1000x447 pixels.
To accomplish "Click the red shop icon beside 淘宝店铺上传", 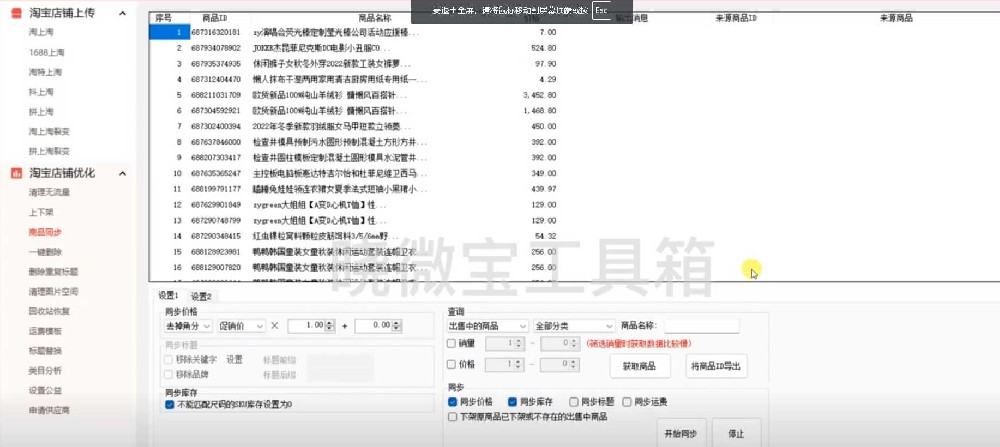I will click(x=17, y=13).
